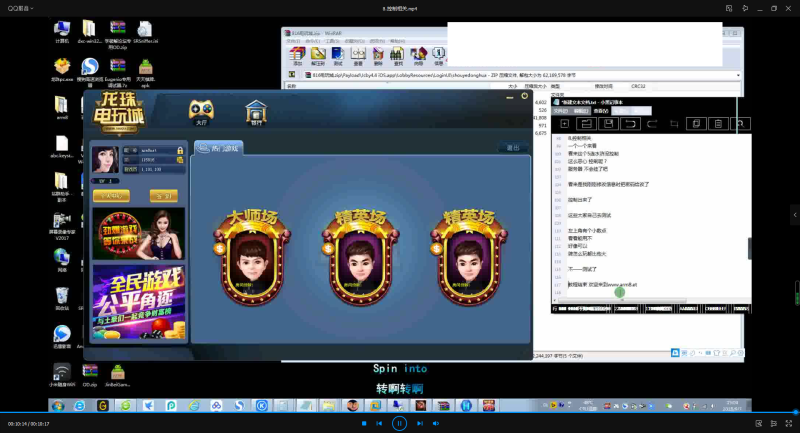The image size is (800, 433).
Task: Click the 银行 bank icon in game header
Action: tap(256, 111)
